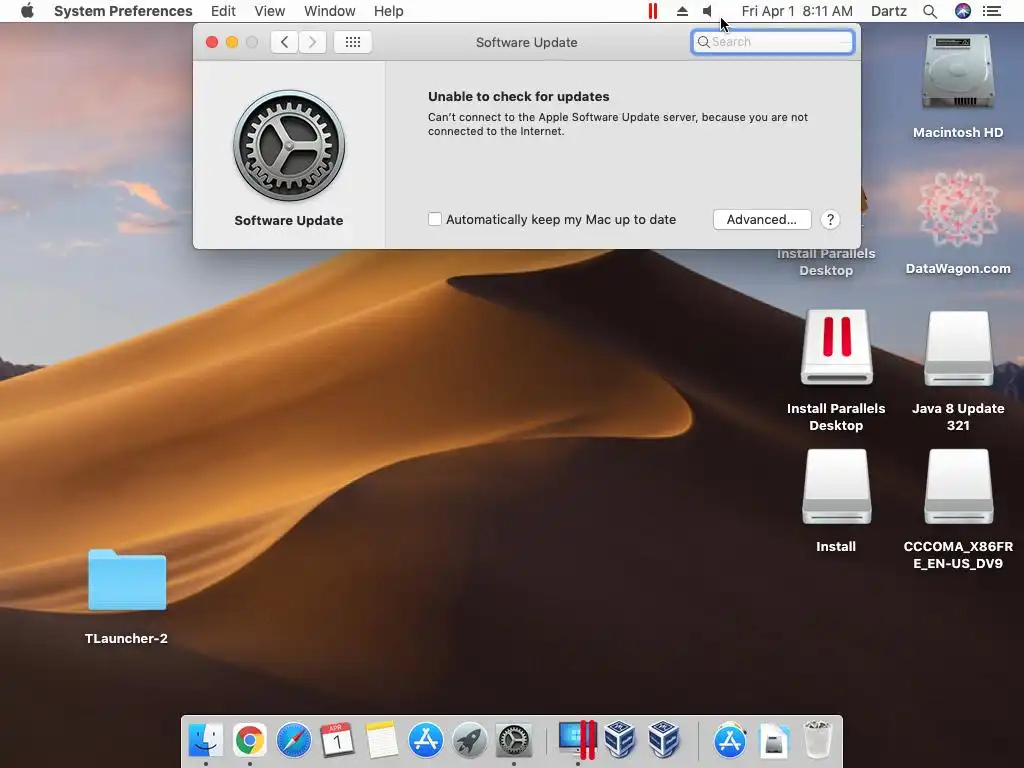The width and height of the screenshot is (1024, 768).
Task: Focus the Search field in Software Update
Action: coord(773,42)
